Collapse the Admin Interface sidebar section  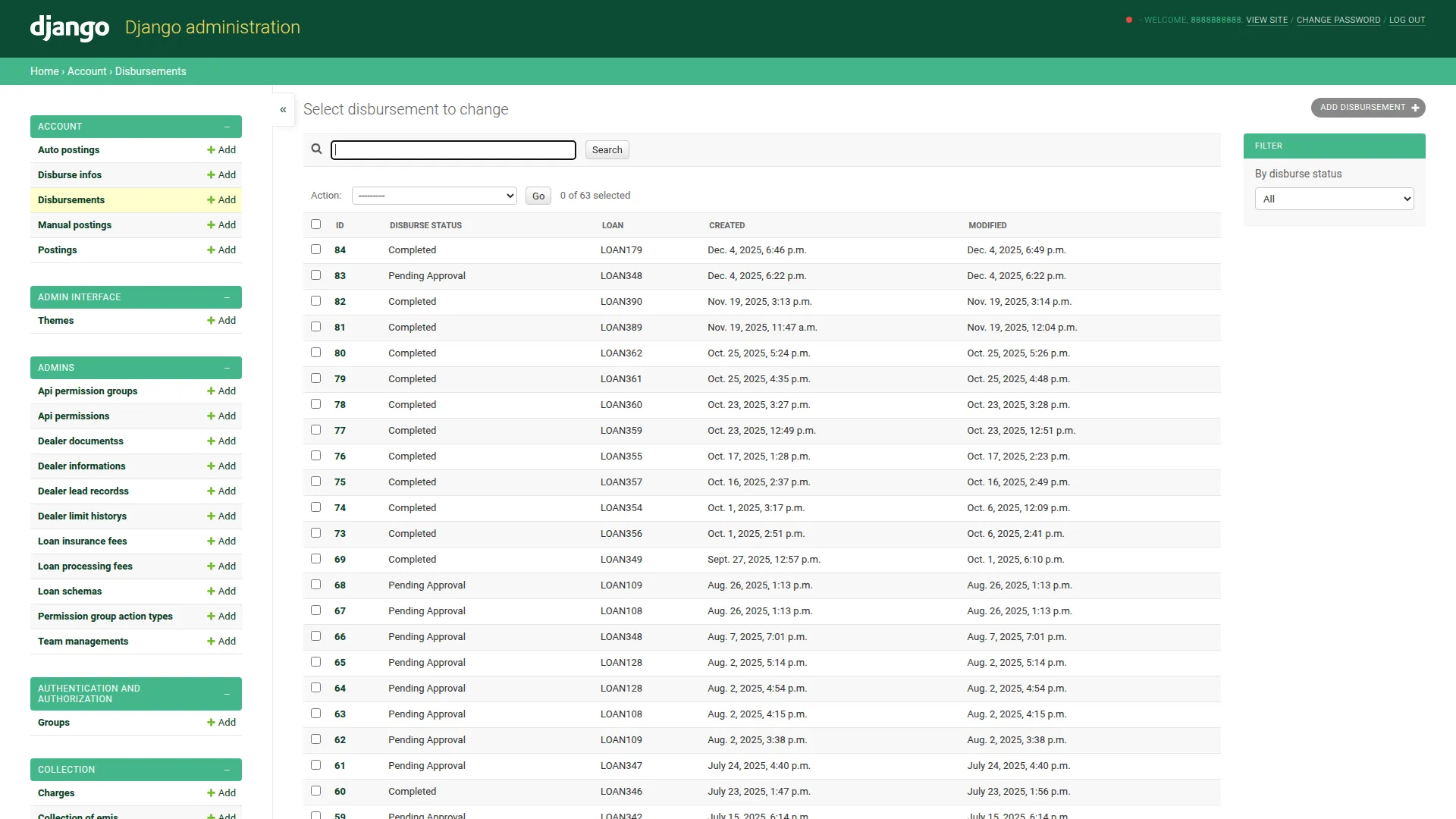(227, 297)
